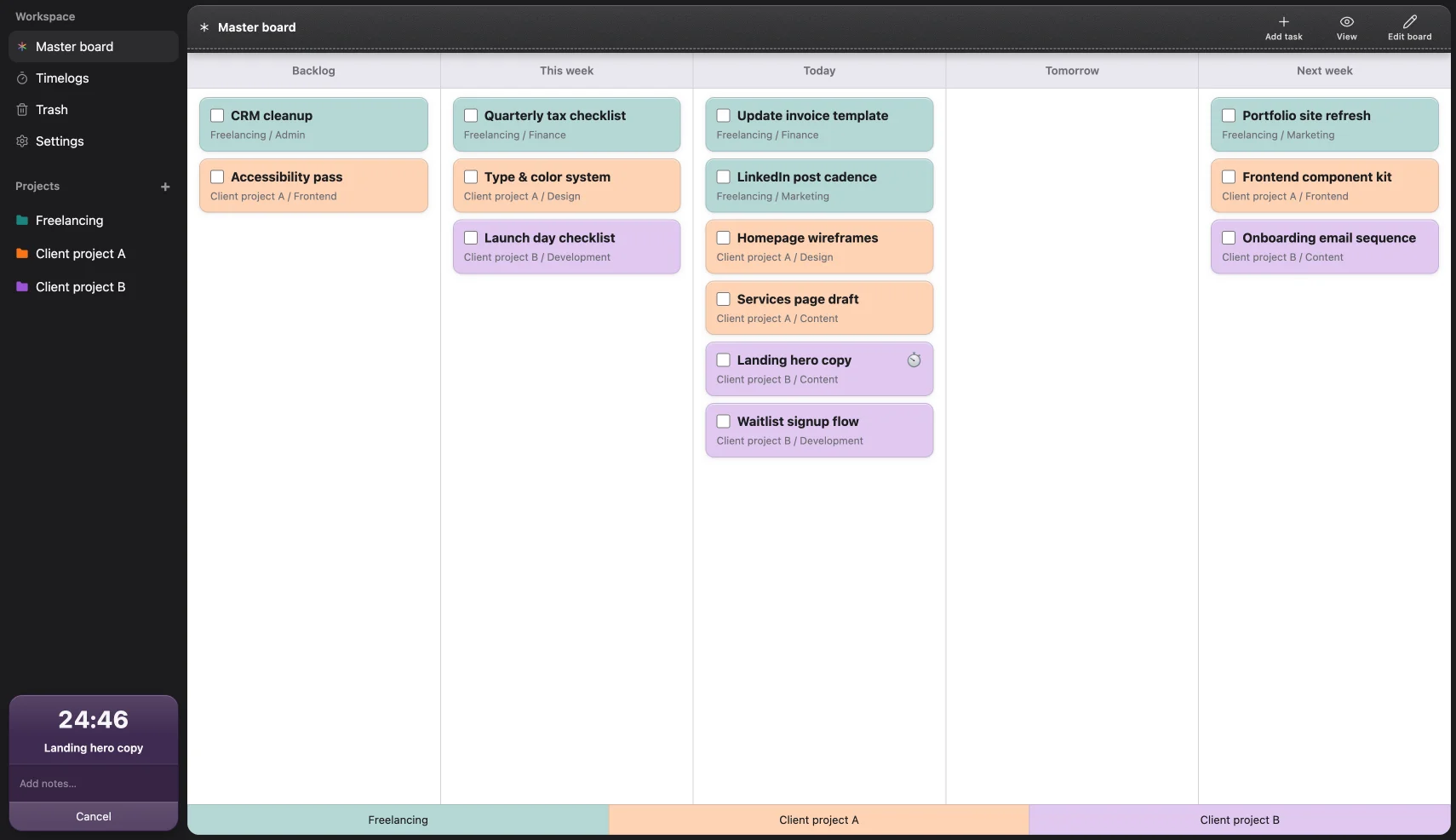This screenshot has height=840, width=1456.
Task: Check the LinkedIn post cadence checkbox
Action: tap(724, 177)
